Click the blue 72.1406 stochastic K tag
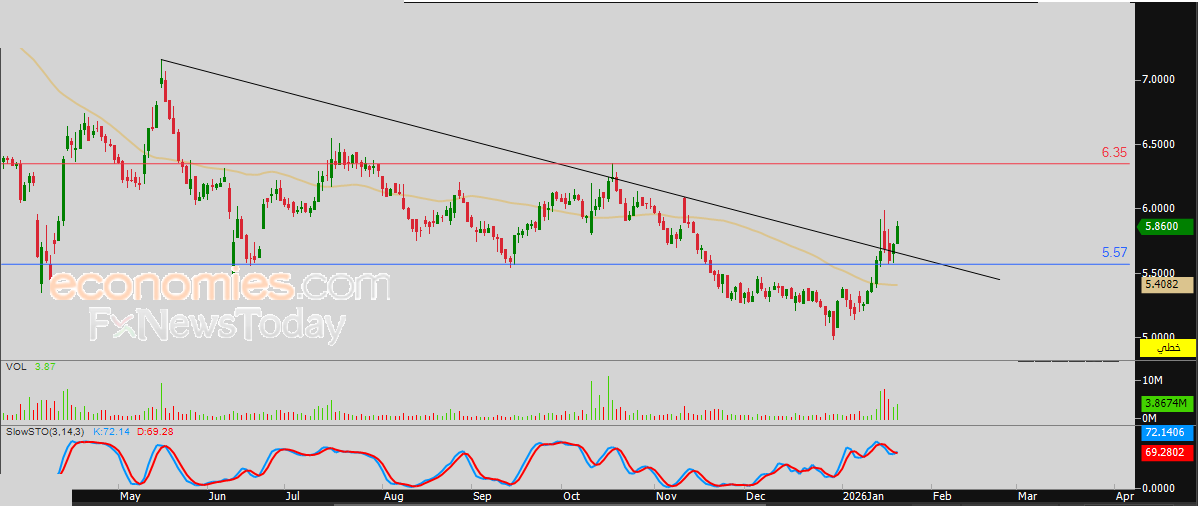This screenshot has width=1198, height=506. [x=1167, y=434]
